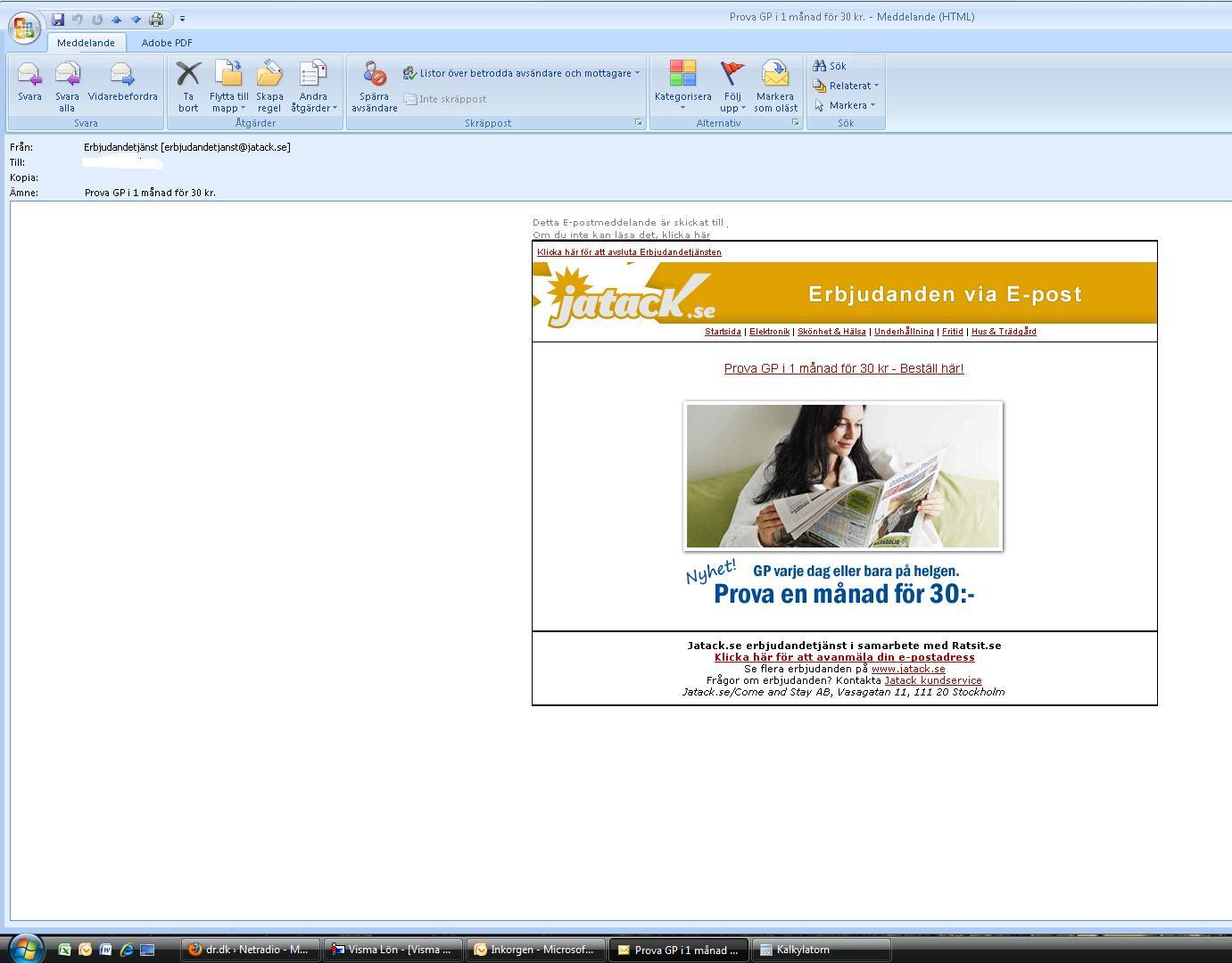Click Prova GP Beställ här link
Viewport: 1232px width, 963px height.
tap(844, 368)
